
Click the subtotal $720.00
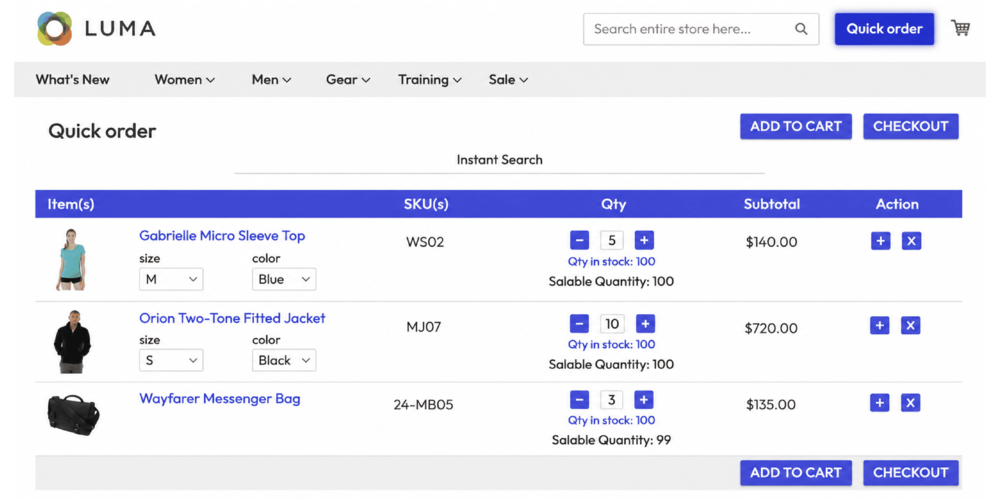pyautogui.click(x=771, y=328)
